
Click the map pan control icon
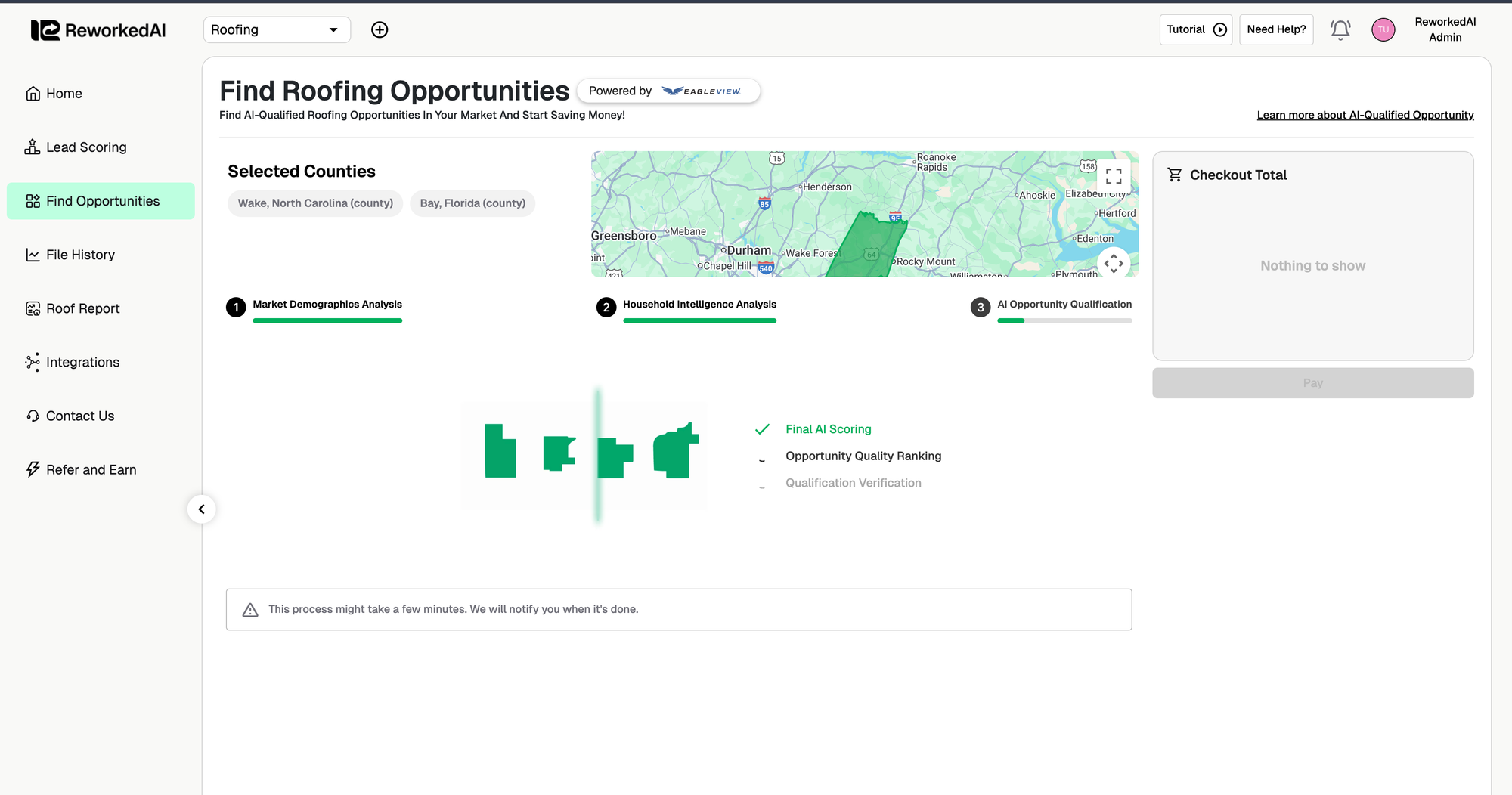click(1114, 264)
